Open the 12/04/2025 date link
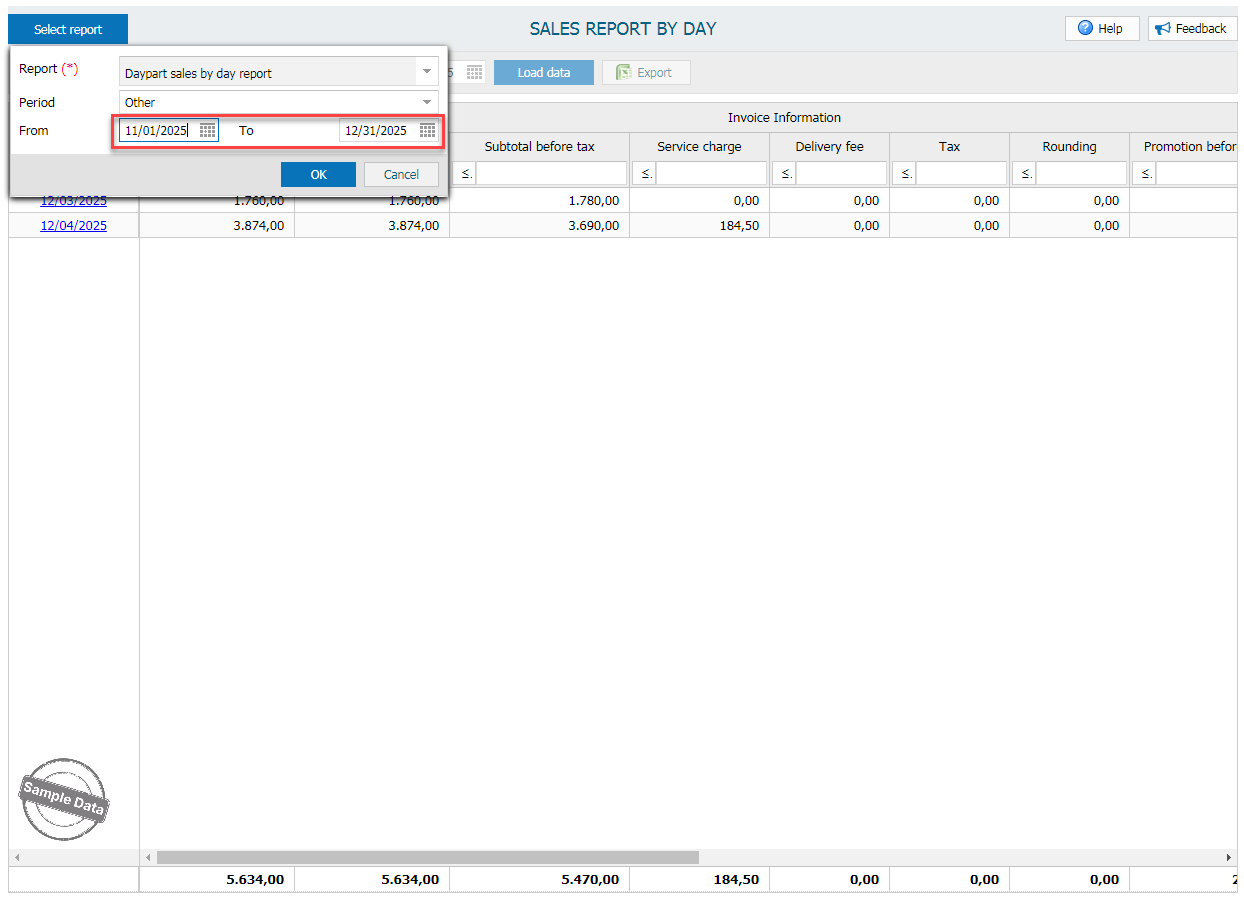The width and height of the screenshot is (1244, 899). pyautogui.click(x=73, y=226)
